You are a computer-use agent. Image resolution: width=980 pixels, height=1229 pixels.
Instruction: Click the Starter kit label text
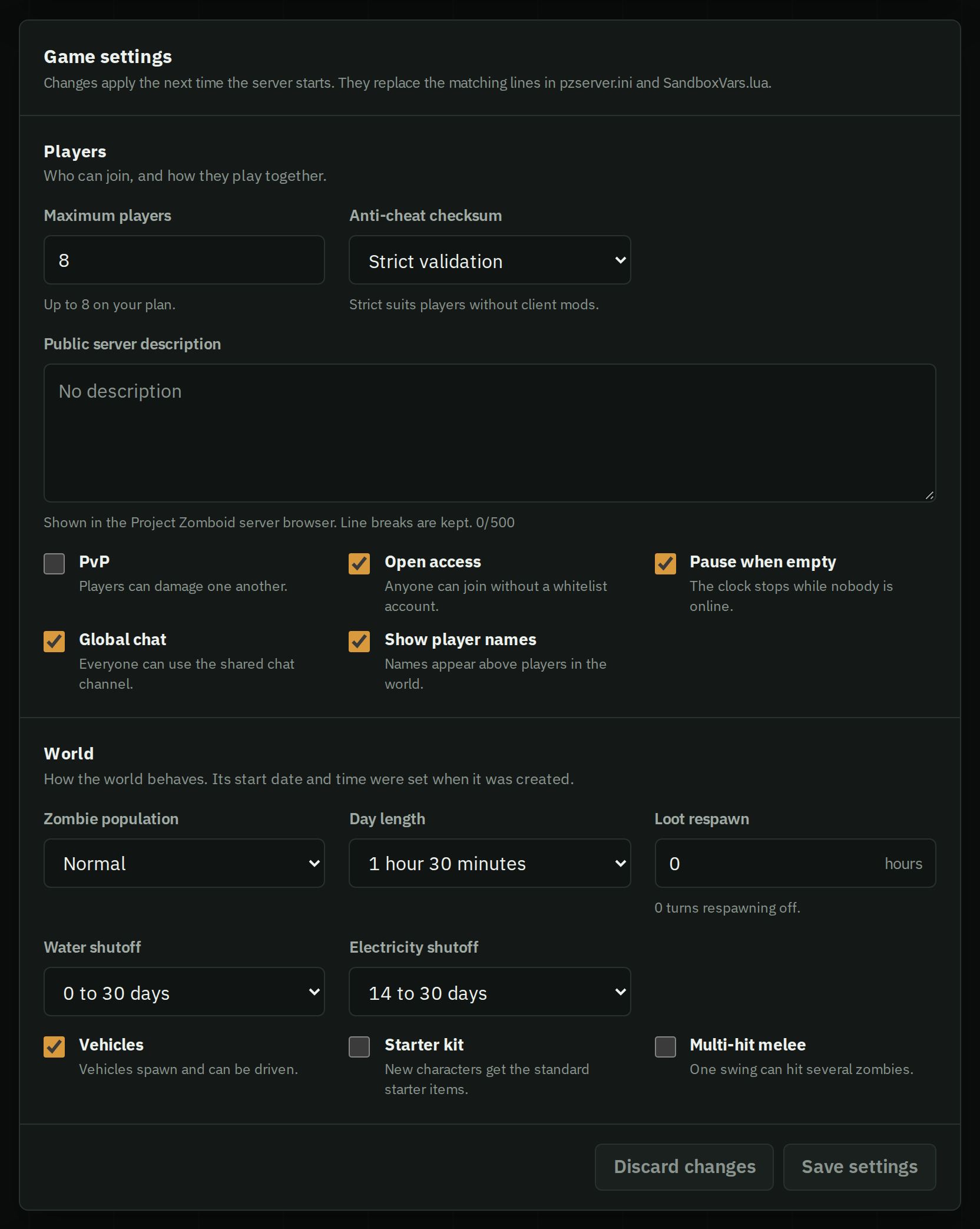tap(424, 1045)
